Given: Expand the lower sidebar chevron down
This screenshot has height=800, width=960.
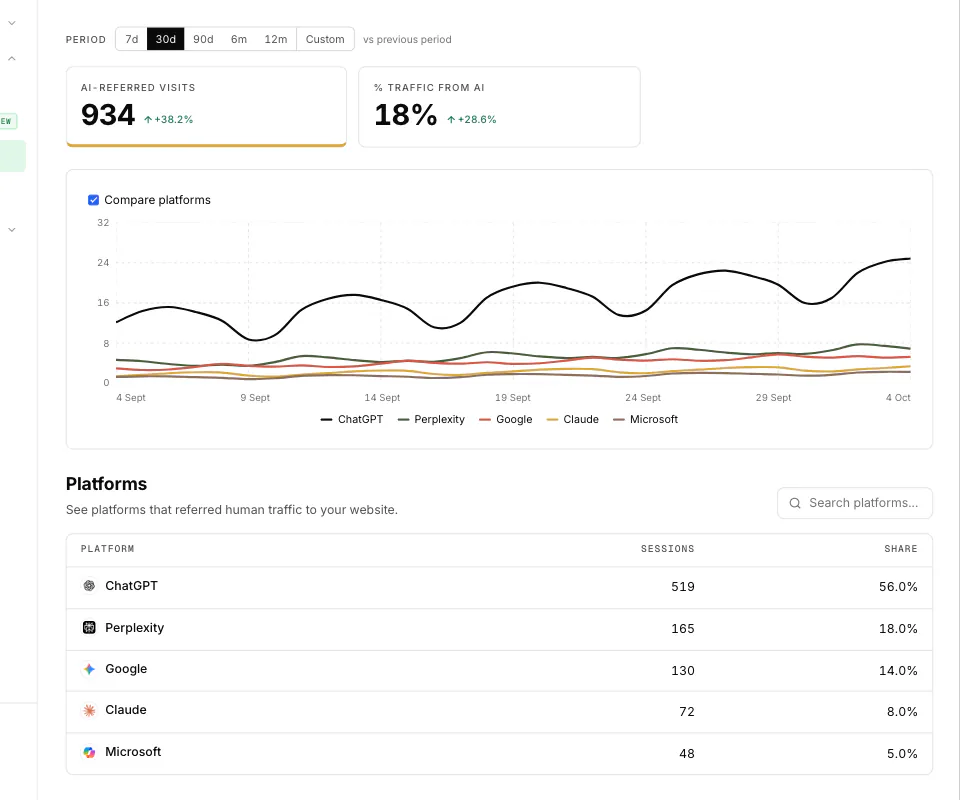Looking at the screenshot, I should click(12, 230).
